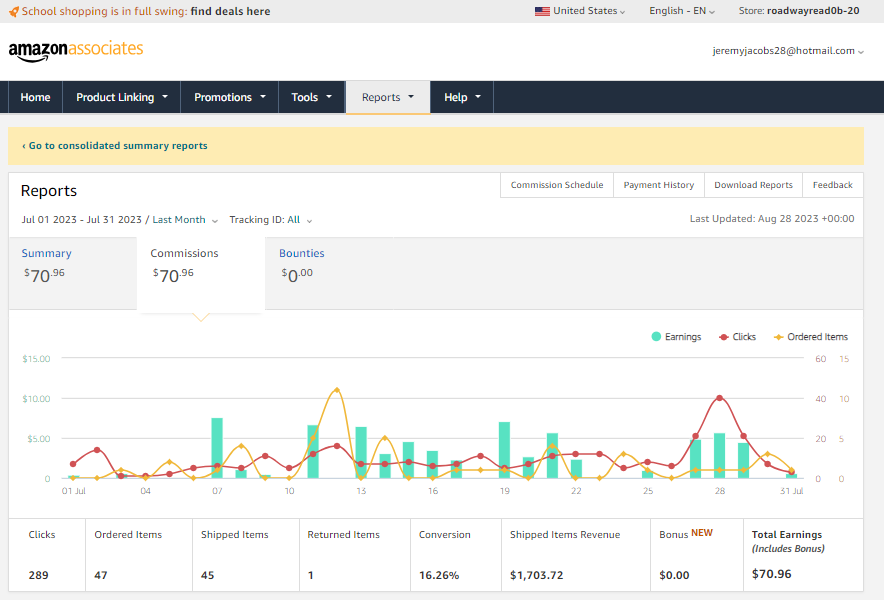Click the Store roadwayread0b-20 label
The image size is (884, 600).
point(799,11)
